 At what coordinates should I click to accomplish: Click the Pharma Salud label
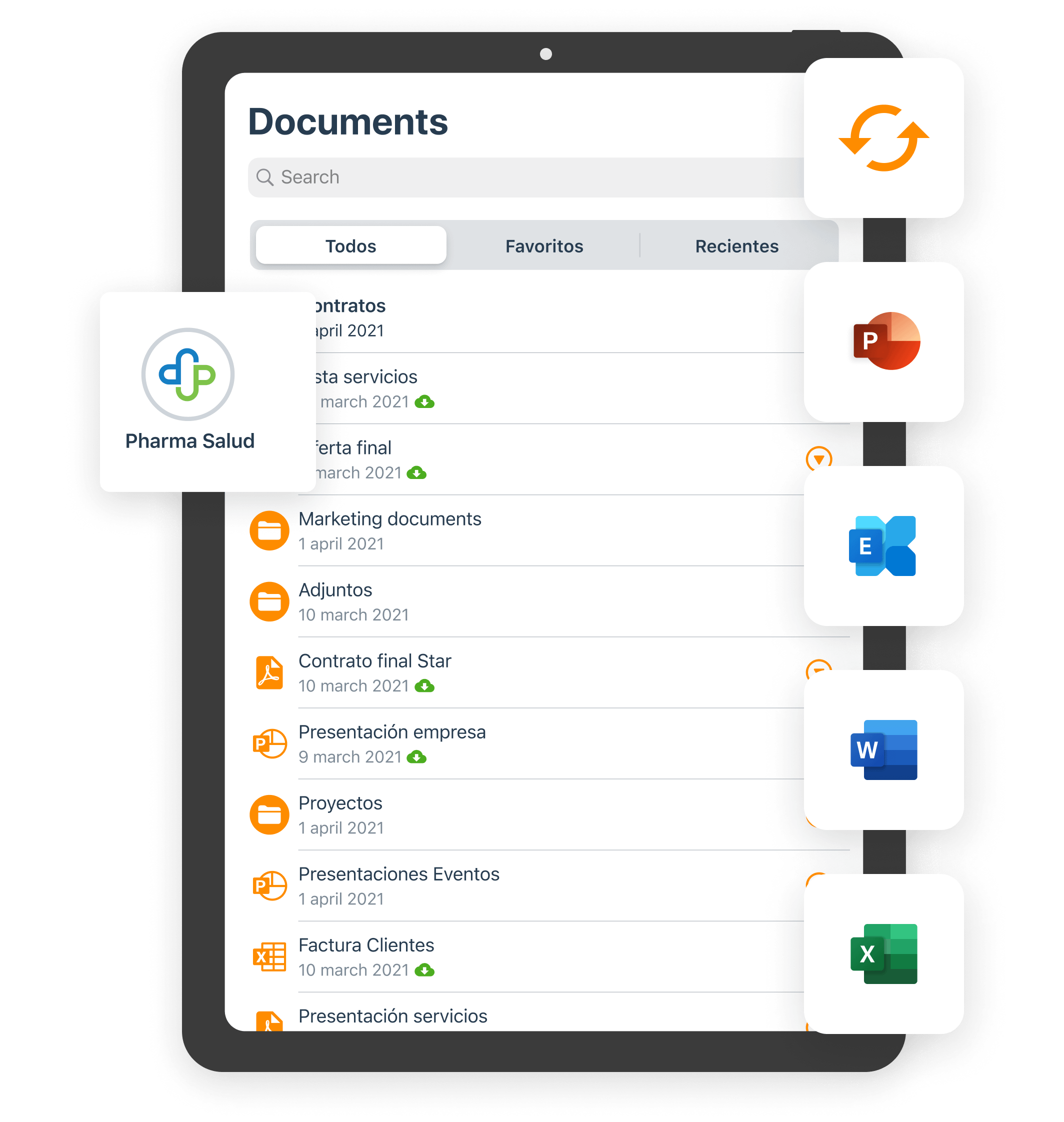189,440
